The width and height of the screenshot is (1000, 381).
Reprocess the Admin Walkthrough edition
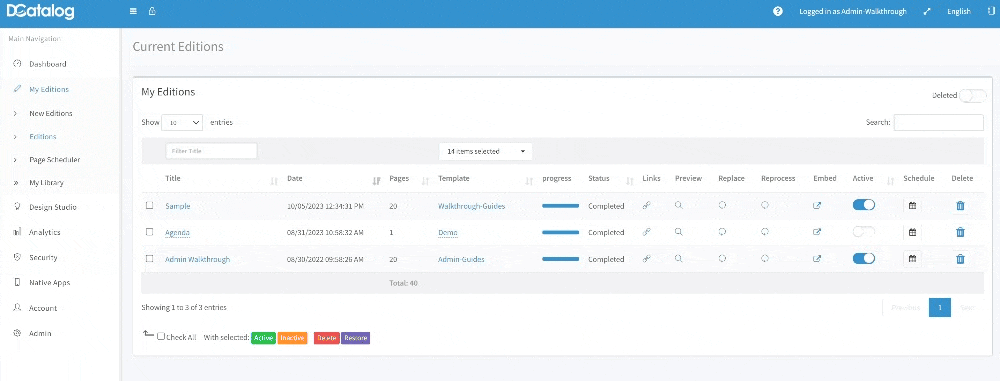click(765, 258)
